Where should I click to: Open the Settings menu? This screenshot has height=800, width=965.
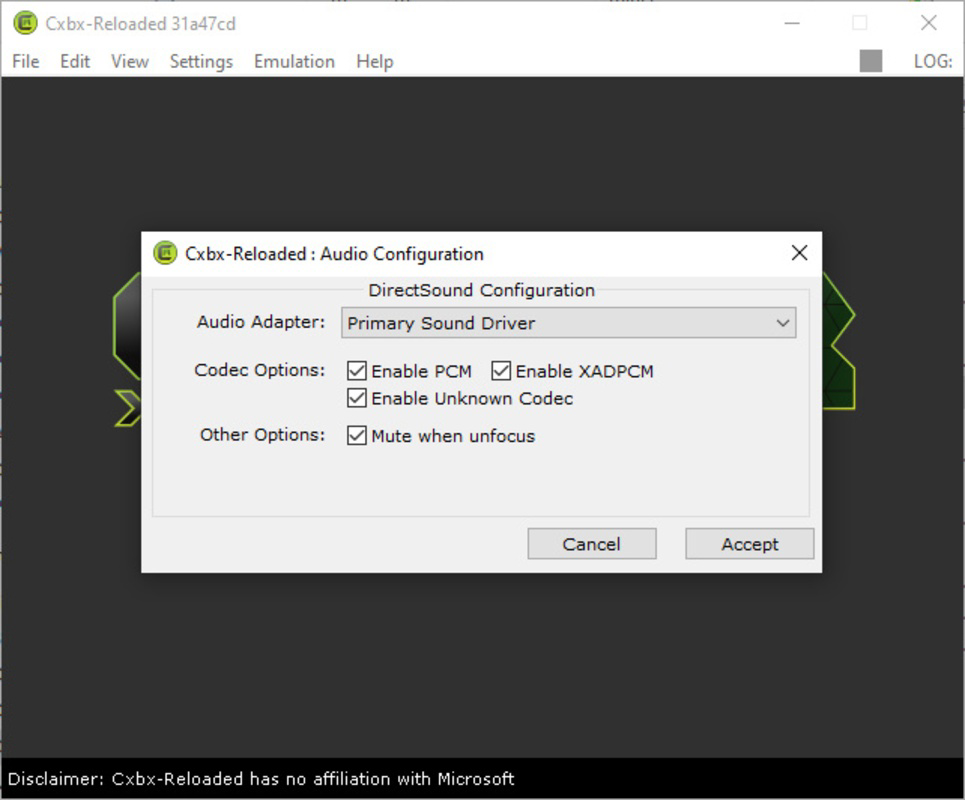(201, 62)
